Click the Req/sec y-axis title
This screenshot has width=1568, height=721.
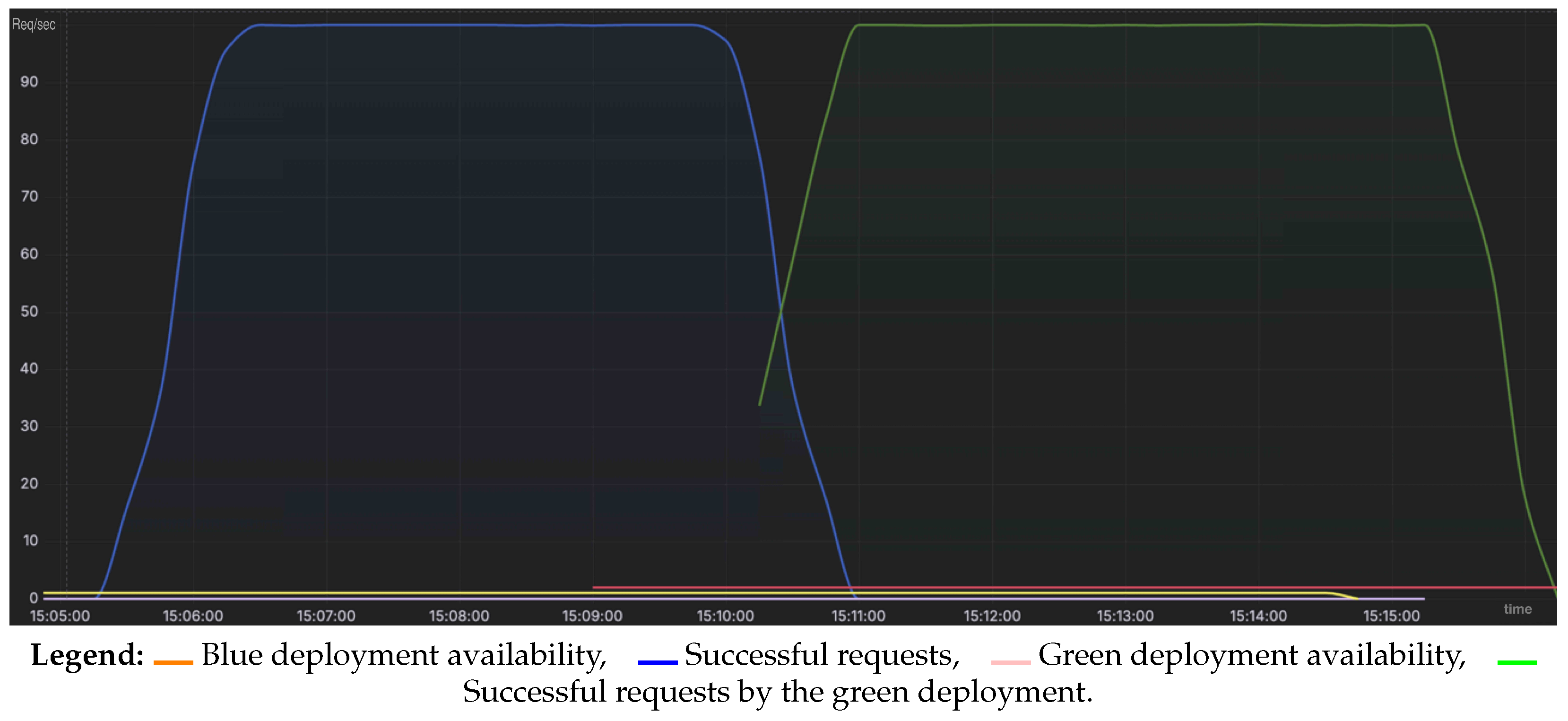coord(34,25)
